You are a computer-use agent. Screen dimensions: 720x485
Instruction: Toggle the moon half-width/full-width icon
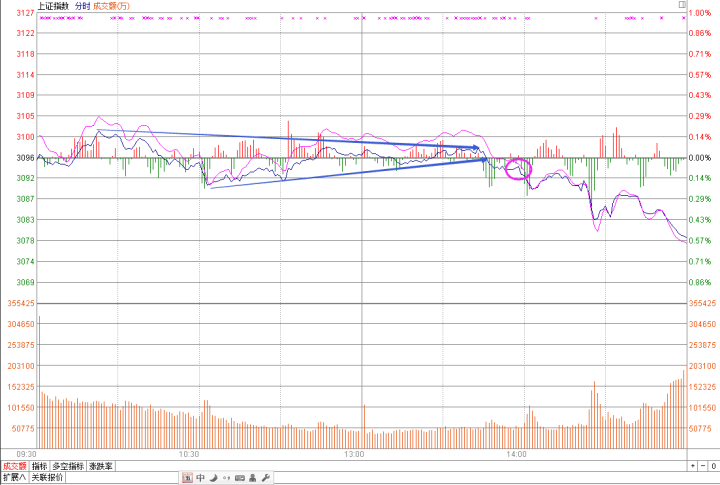[x=214, y=478]
